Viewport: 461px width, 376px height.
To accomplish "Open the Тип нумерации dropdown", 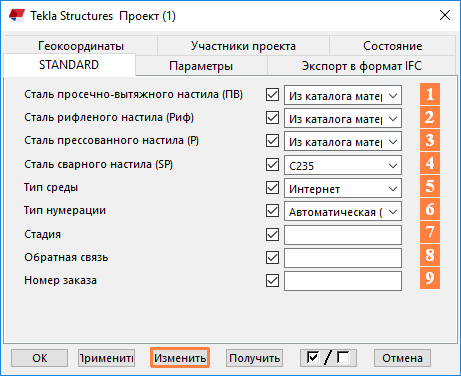I will pyautogui.click(x=343, y=211).
